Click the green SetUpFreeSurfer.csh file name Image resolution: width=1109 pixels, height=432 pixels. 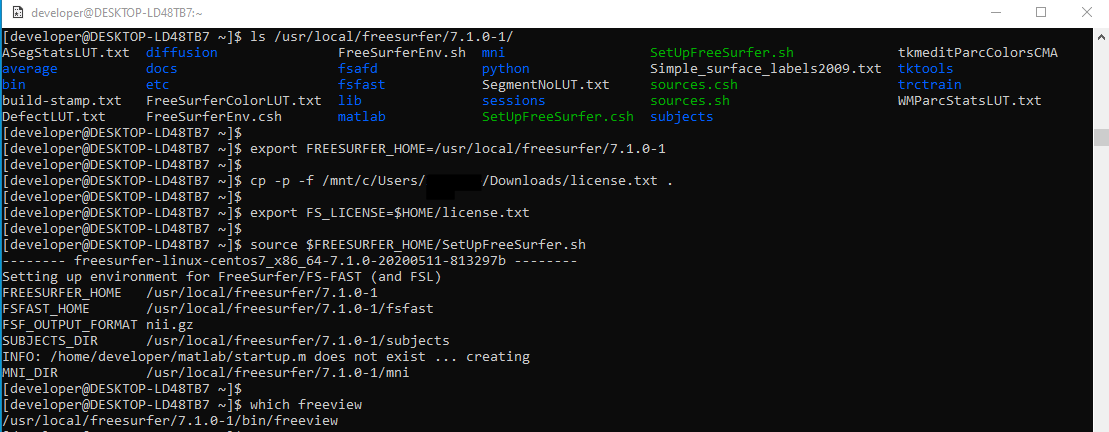pyautogui.click(x=557, y=117)
